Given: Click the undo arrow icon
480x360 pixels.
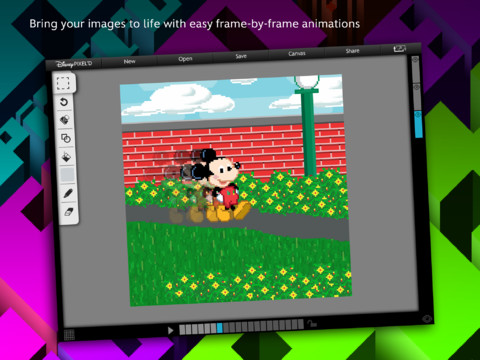Looking at the screenshot, I should [x=64, y=102].
